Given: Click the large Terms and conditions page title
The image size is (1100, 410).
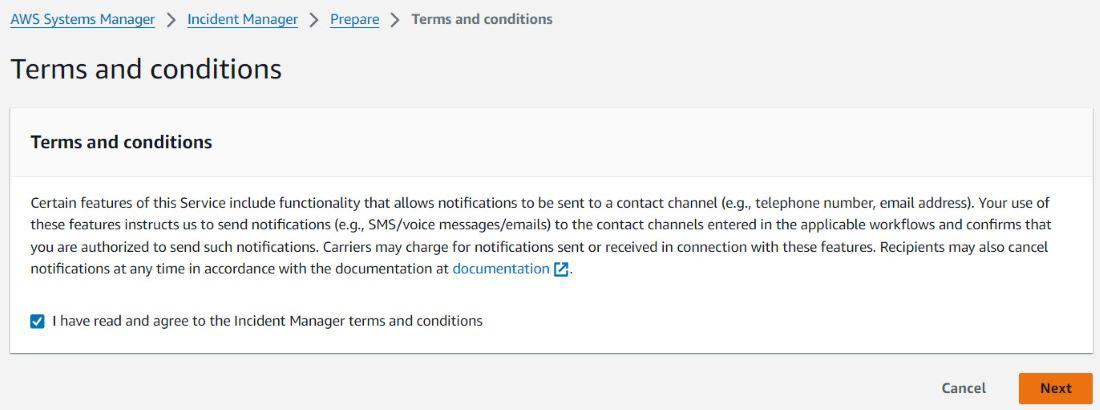Looking at the screenshot, I should [x=146, y=69].
